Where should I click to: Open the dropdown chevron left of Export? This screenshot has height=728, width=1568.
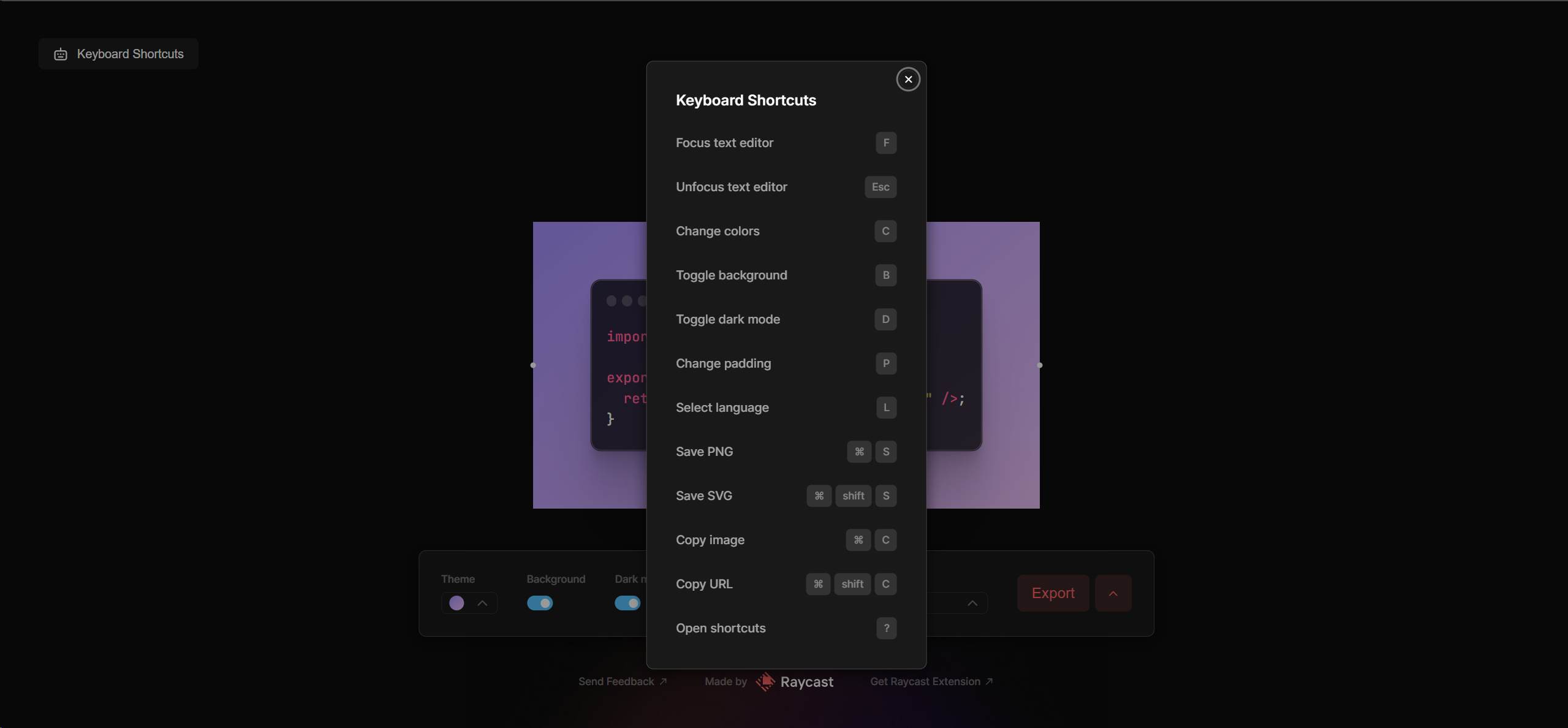click(972, 603)
